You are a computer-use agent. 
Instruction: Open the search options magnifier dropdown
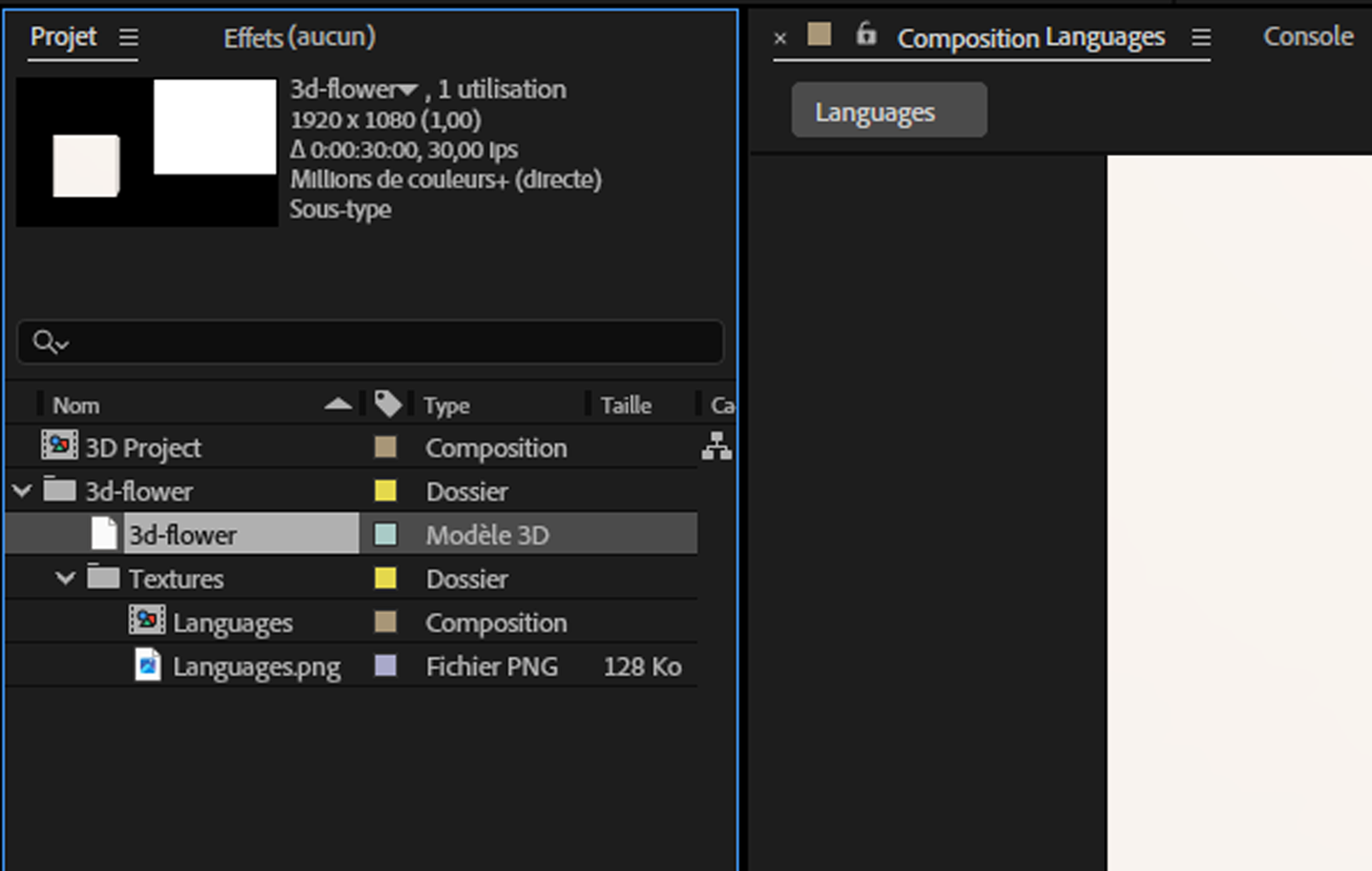point(50,342)
